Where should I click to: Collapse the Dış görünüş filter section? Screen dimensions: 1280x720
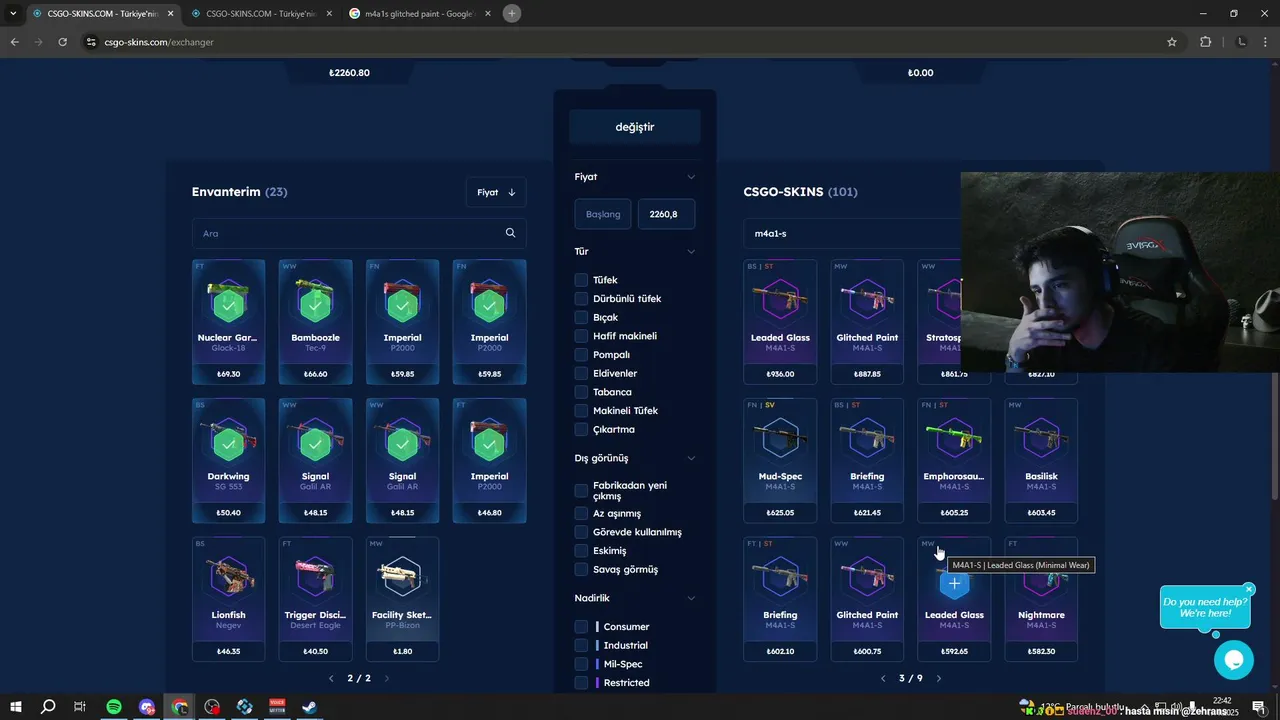click(690, 458)
